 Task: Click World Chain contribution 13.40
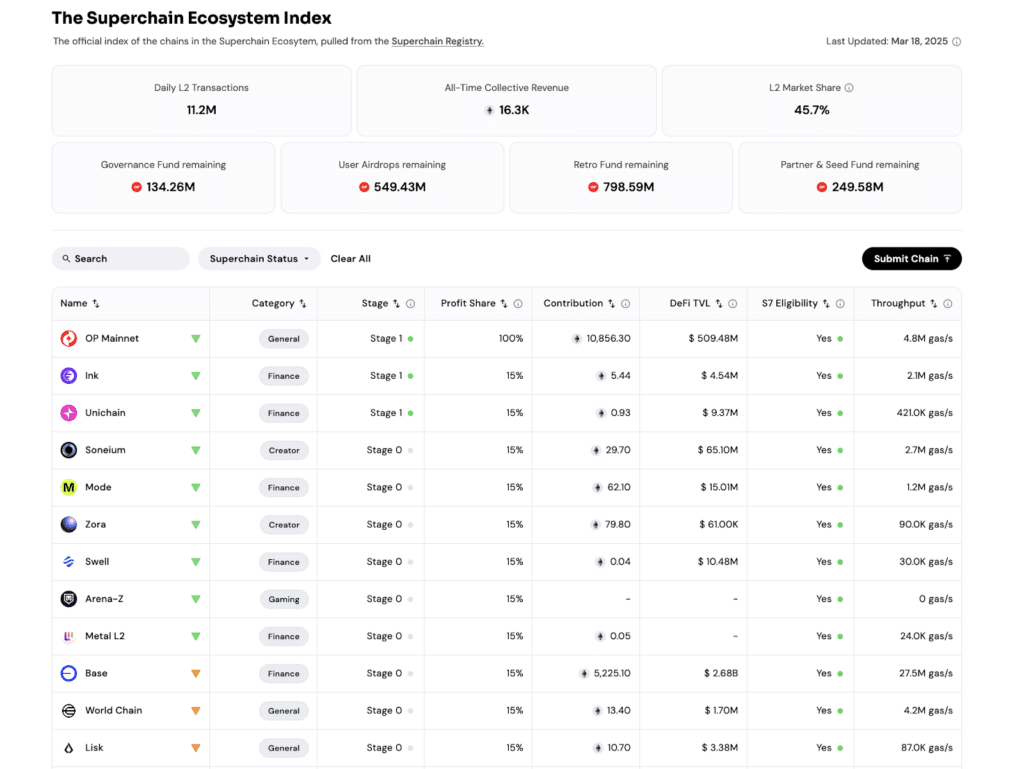[x=618, y=710]
